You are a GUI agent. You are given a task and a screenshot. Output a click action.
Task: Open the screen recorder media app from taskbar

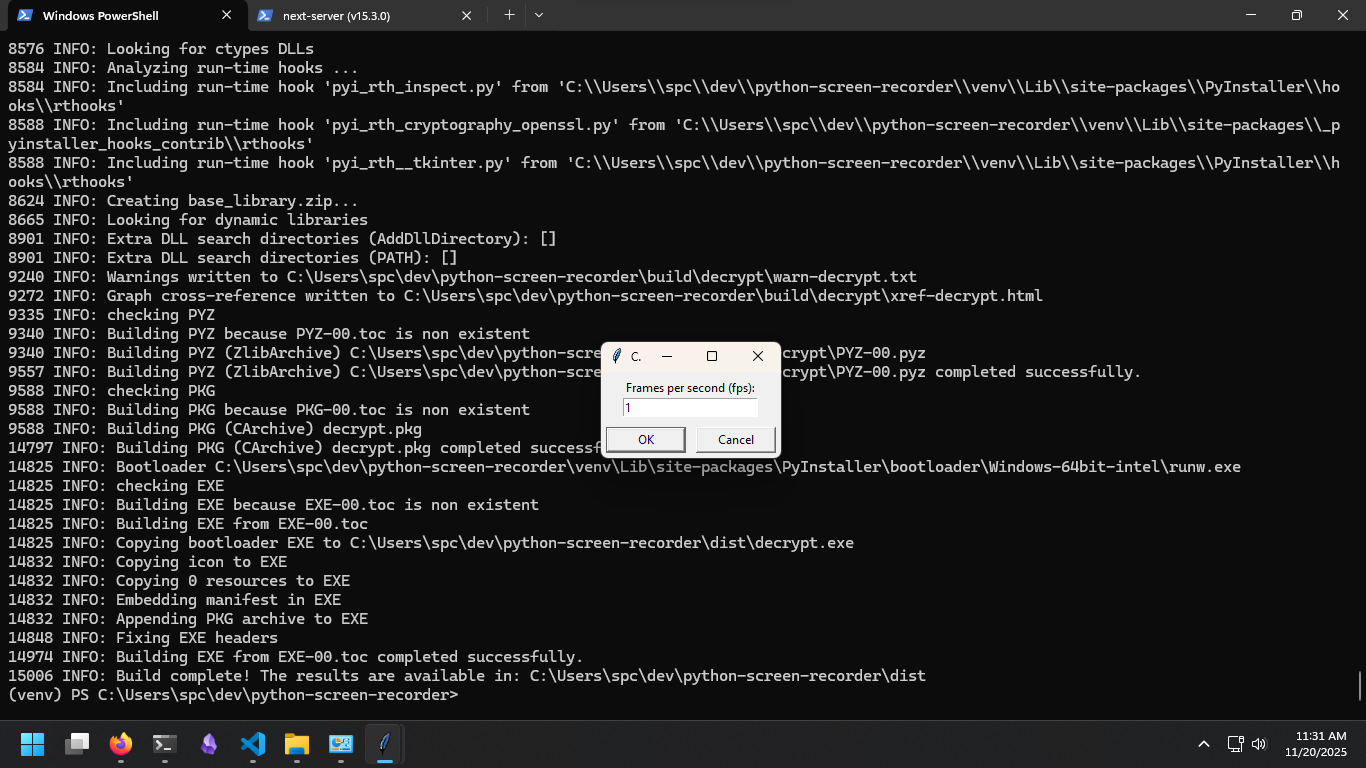coord(340,744)
